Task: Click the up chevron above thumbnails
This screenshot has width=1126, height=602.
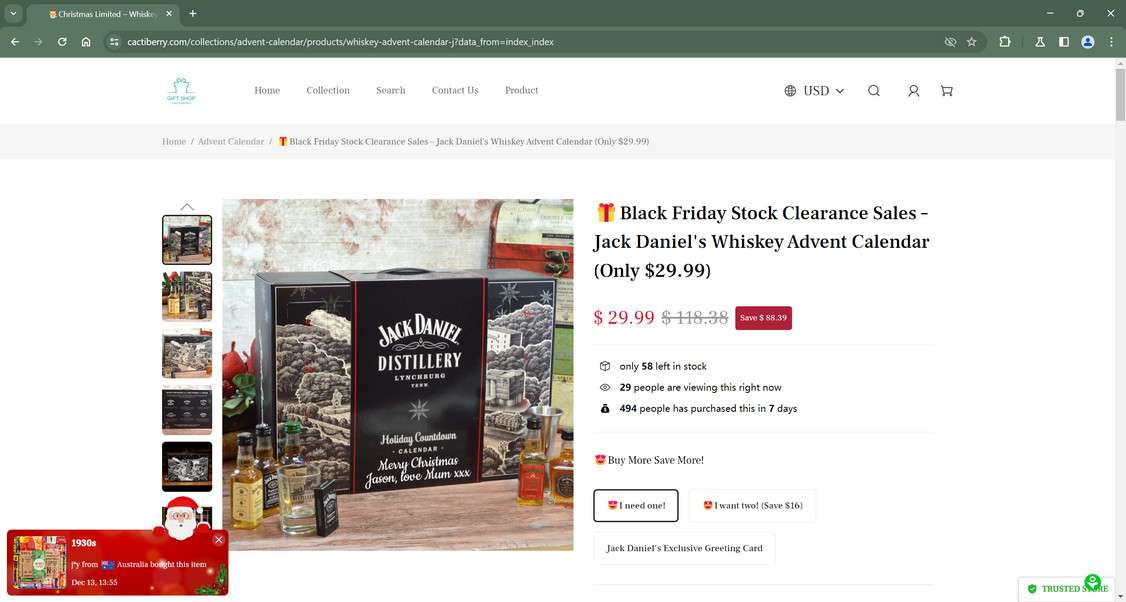Action: tap(187, 206)
